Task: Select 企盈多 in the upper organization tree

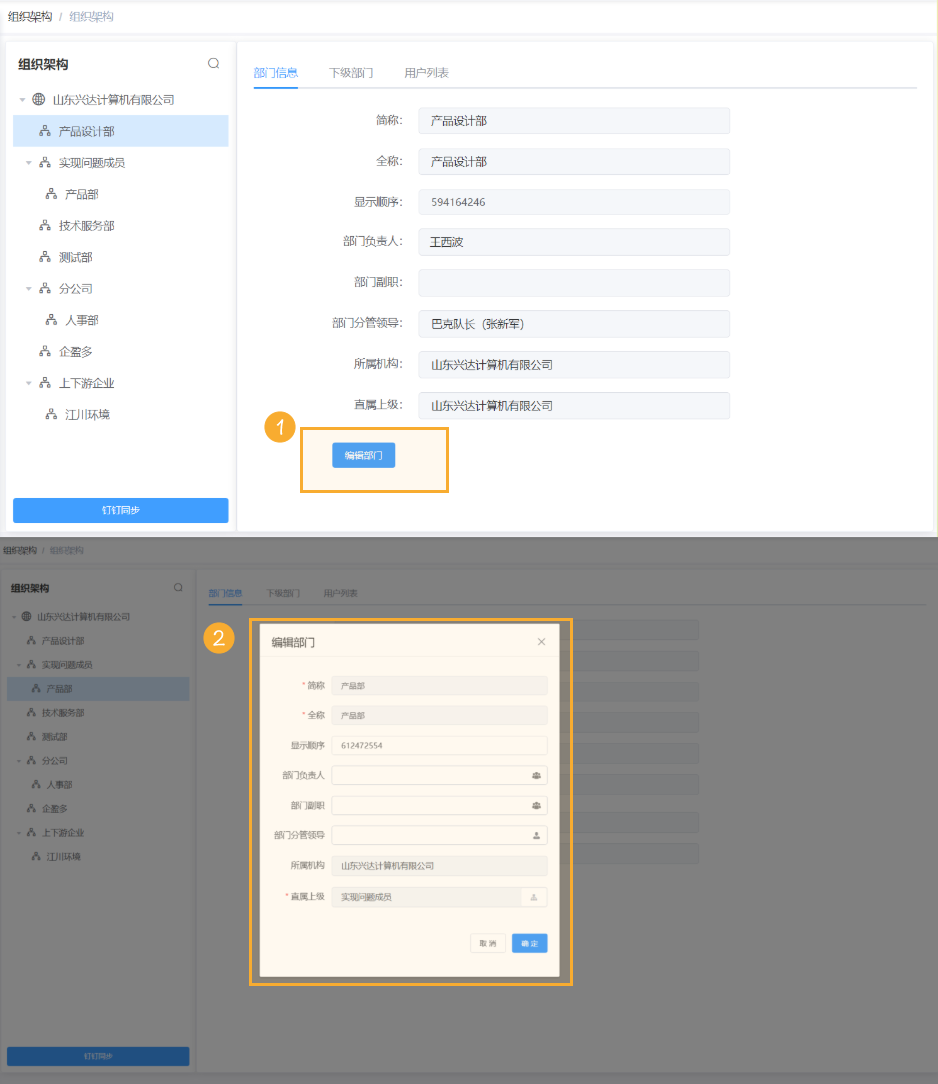Action: coord(76,352)
